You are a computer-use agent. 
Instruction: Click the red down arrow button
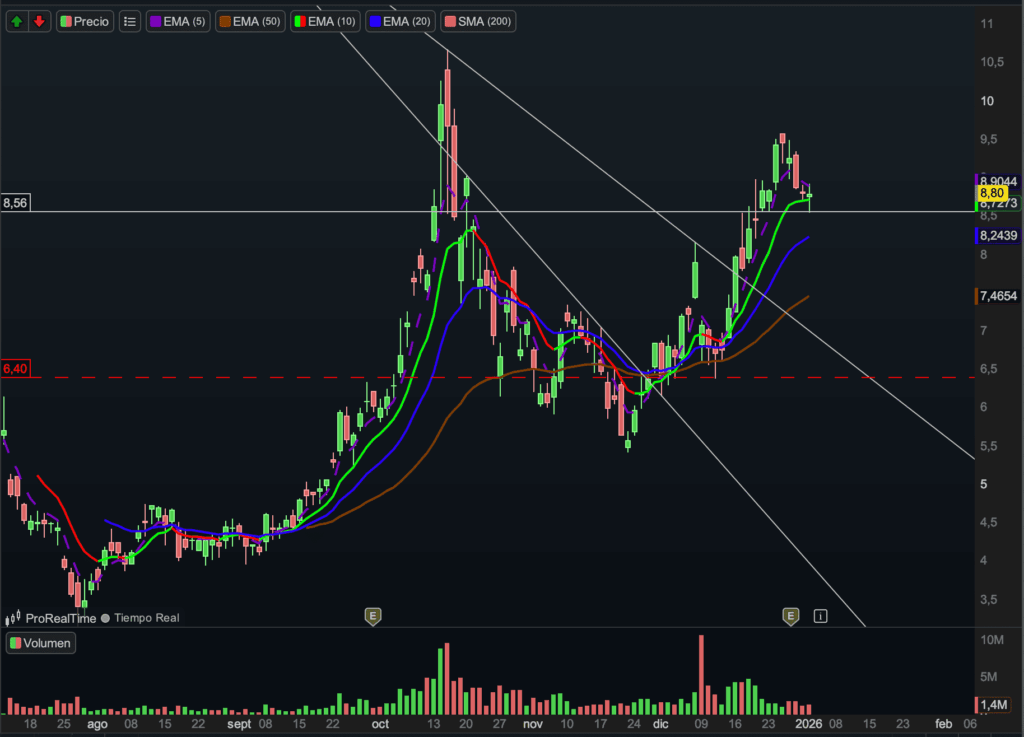pyautogui.click(x=39, y=21)
